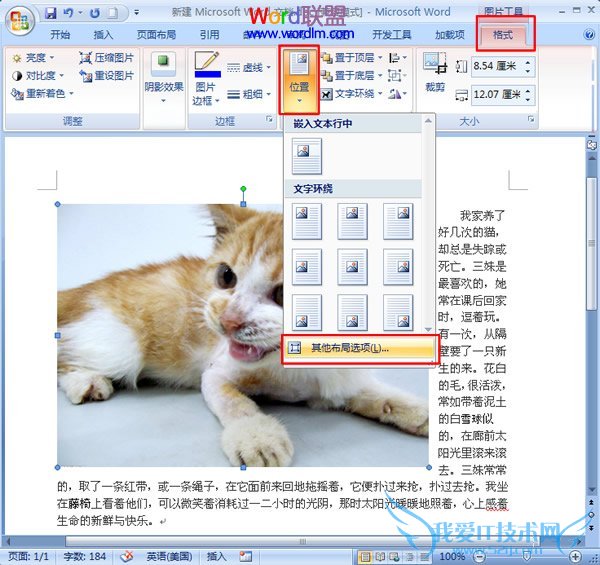Click the Rotate objects icon

398,94
